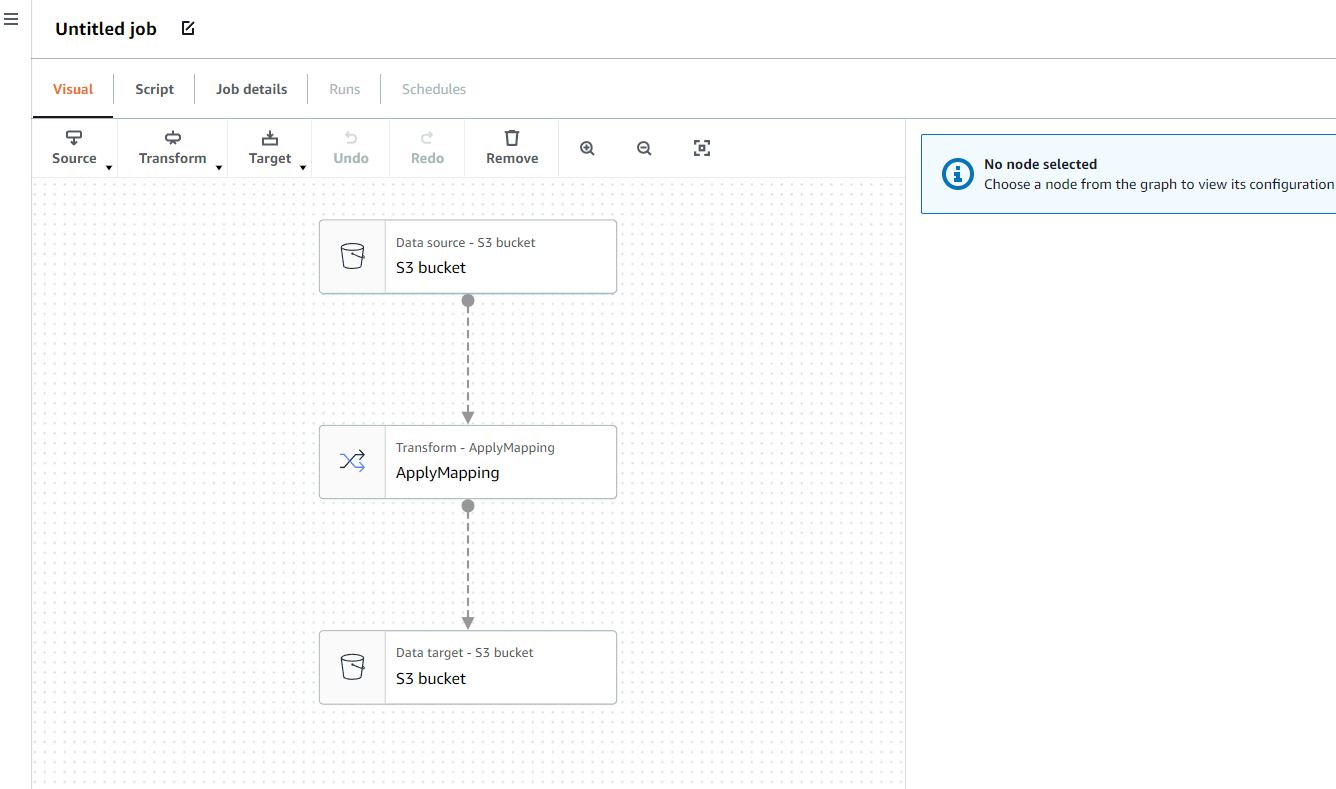Click the 'No node selected' heading
The image size is (1336, 789).
coord(1040,164)
